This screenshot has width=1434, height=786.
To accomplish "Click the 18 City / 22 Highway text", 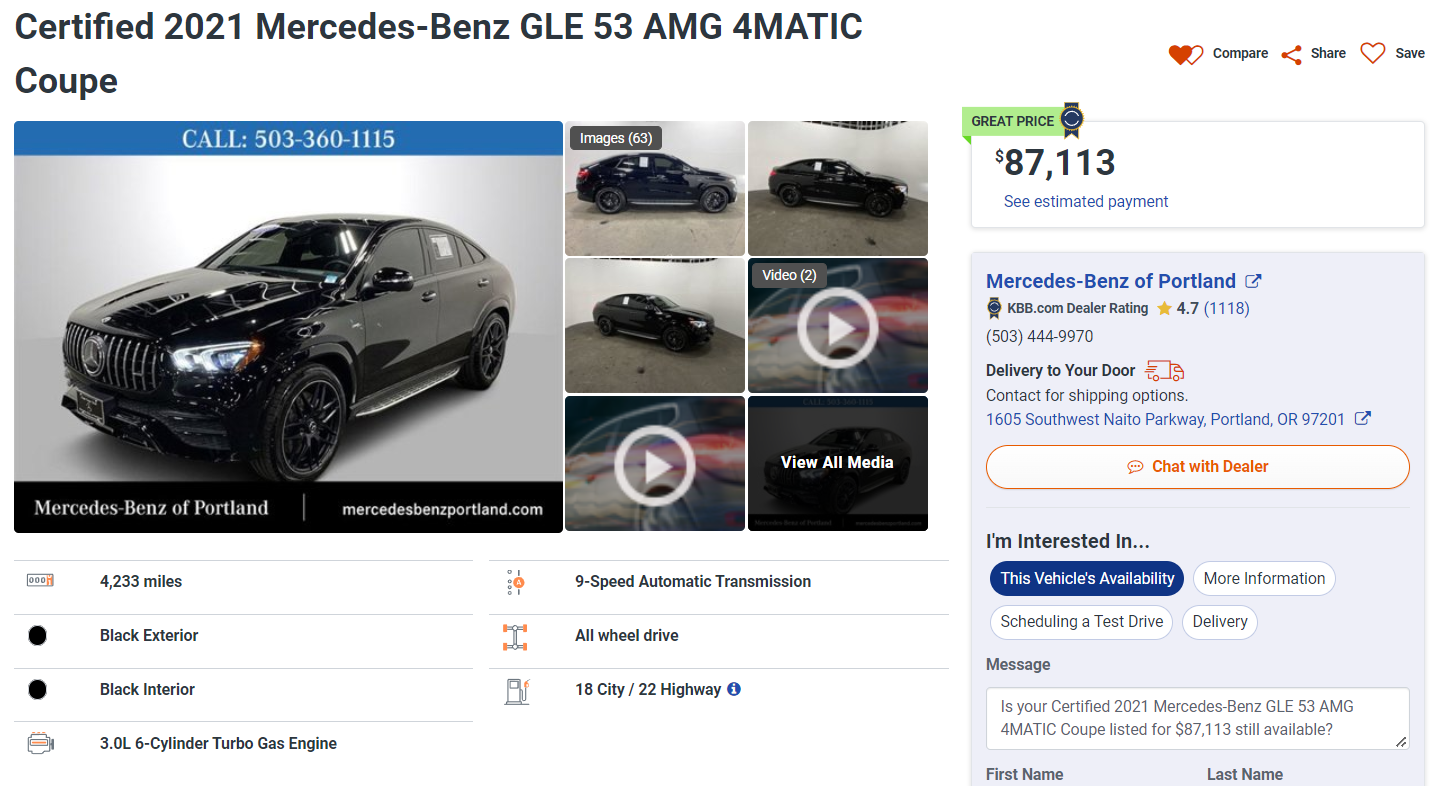I will click(x=648, y=689).
